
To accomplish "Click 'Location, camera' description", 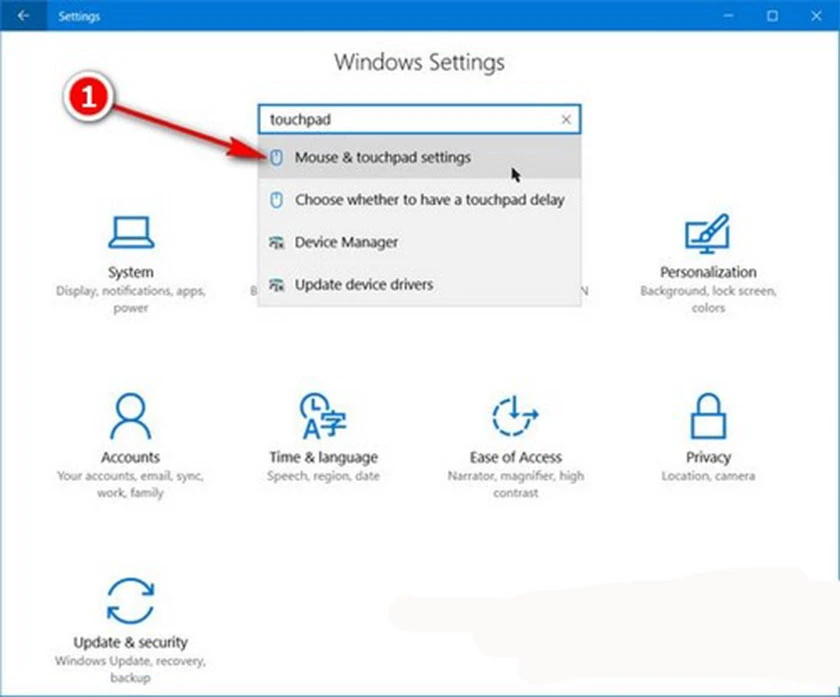I will pos(708,476).
